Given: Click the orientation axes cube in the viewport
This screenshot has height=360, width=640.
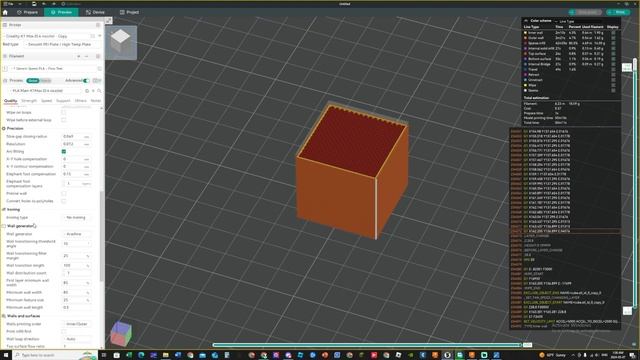Looking at the screenshot, I should (x=121, y=333).
